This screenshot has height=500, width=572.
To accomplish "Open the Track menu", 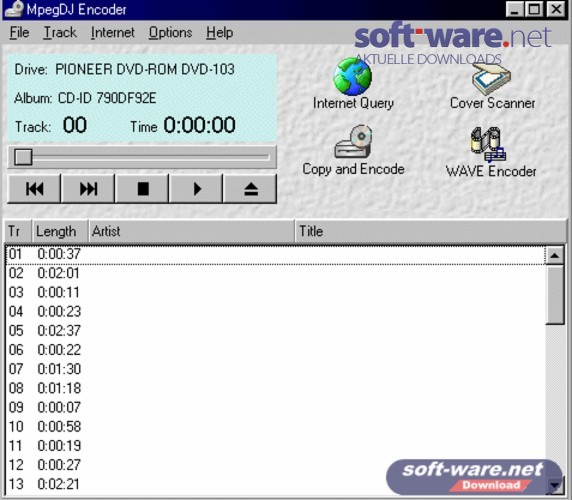I will coord(60,33).
